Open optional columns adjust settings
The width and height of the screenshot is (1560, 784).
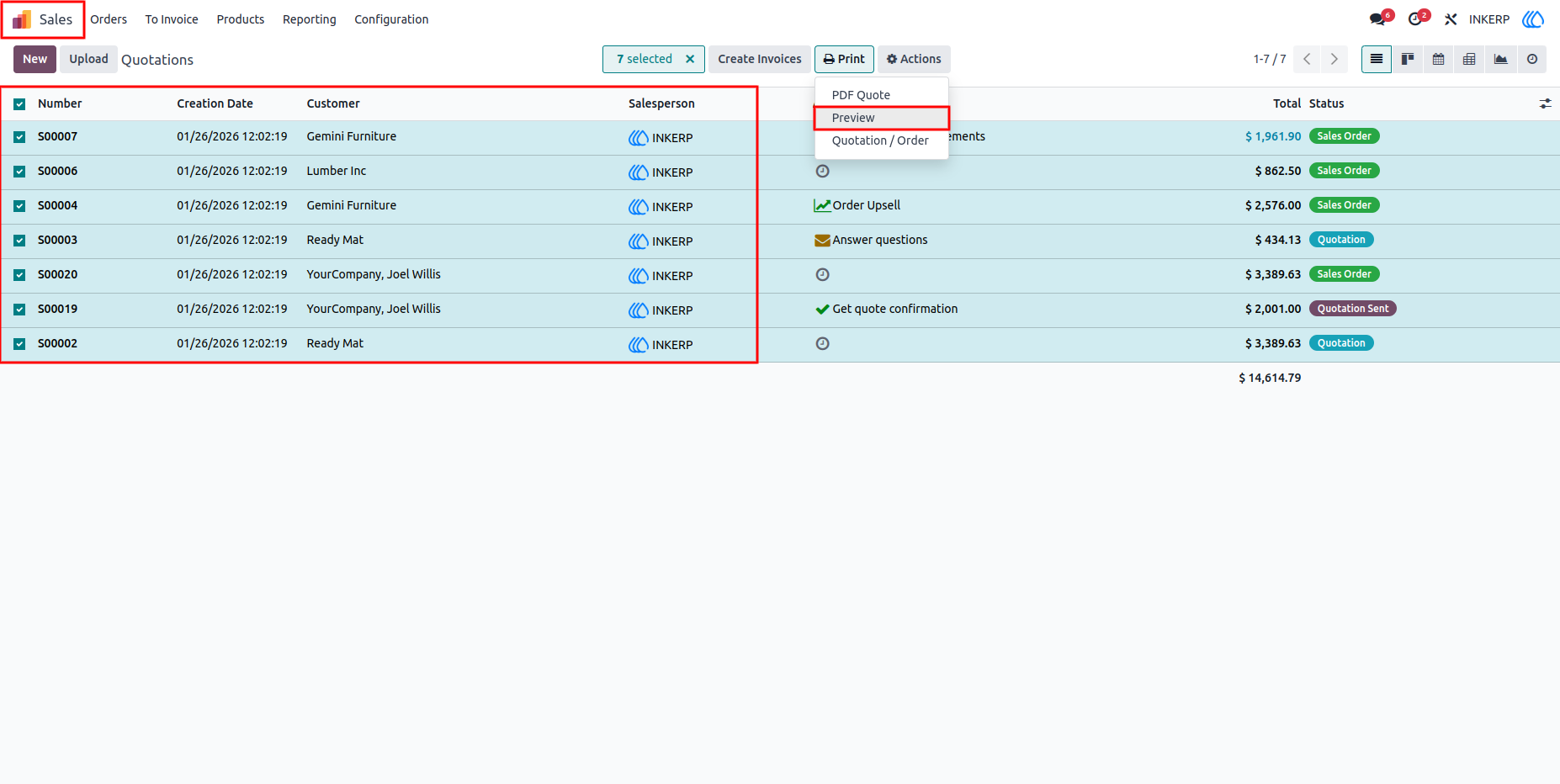click(x=1545, y=103)
